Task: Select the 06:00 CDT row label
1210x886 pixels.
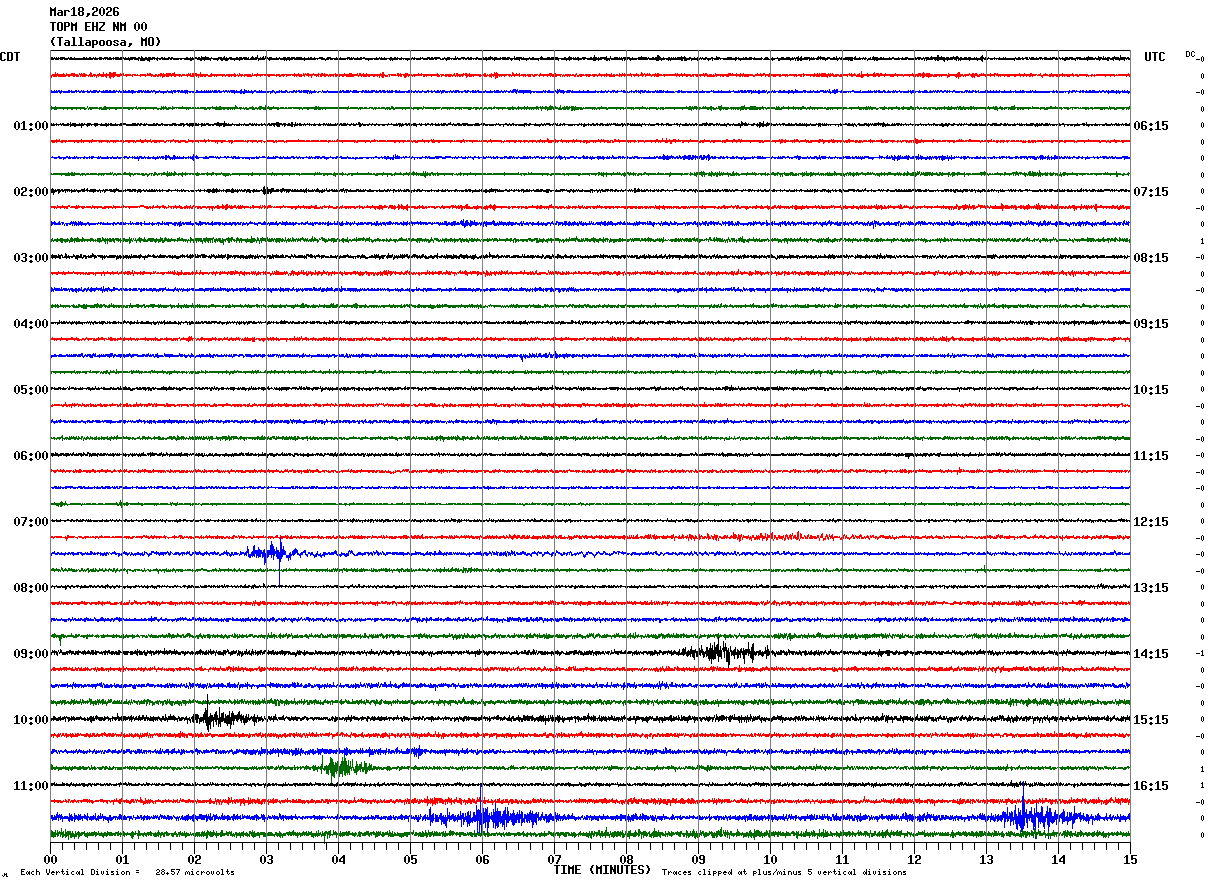Action: (31, 456)
